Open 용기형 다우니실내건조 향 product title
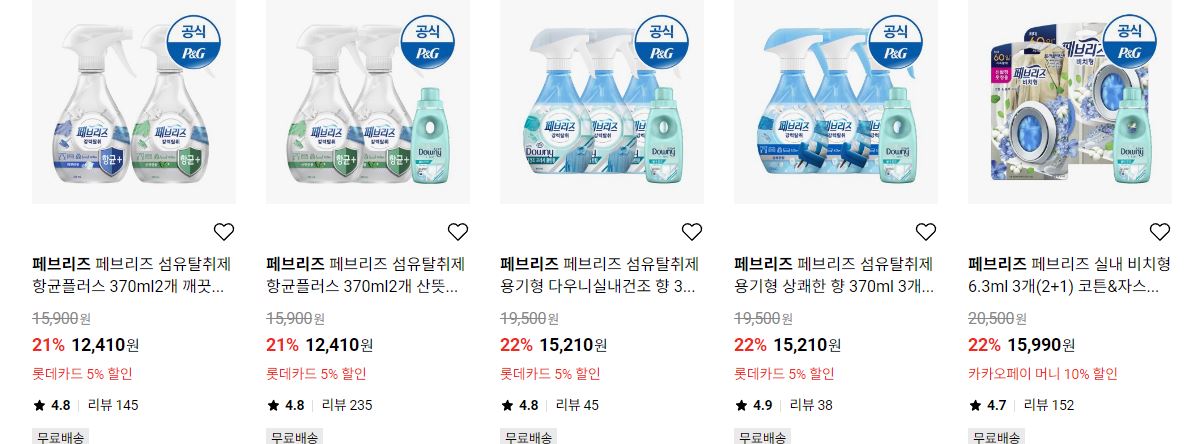This screenshot has height=444, width=1188. [x=600, y=276]
